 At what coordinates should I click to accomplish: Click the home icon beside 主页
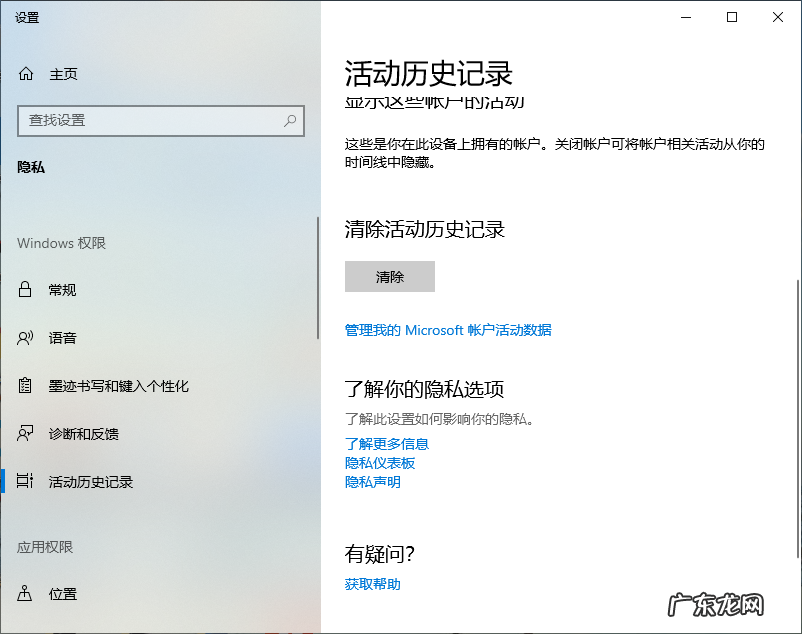(28, 73)
